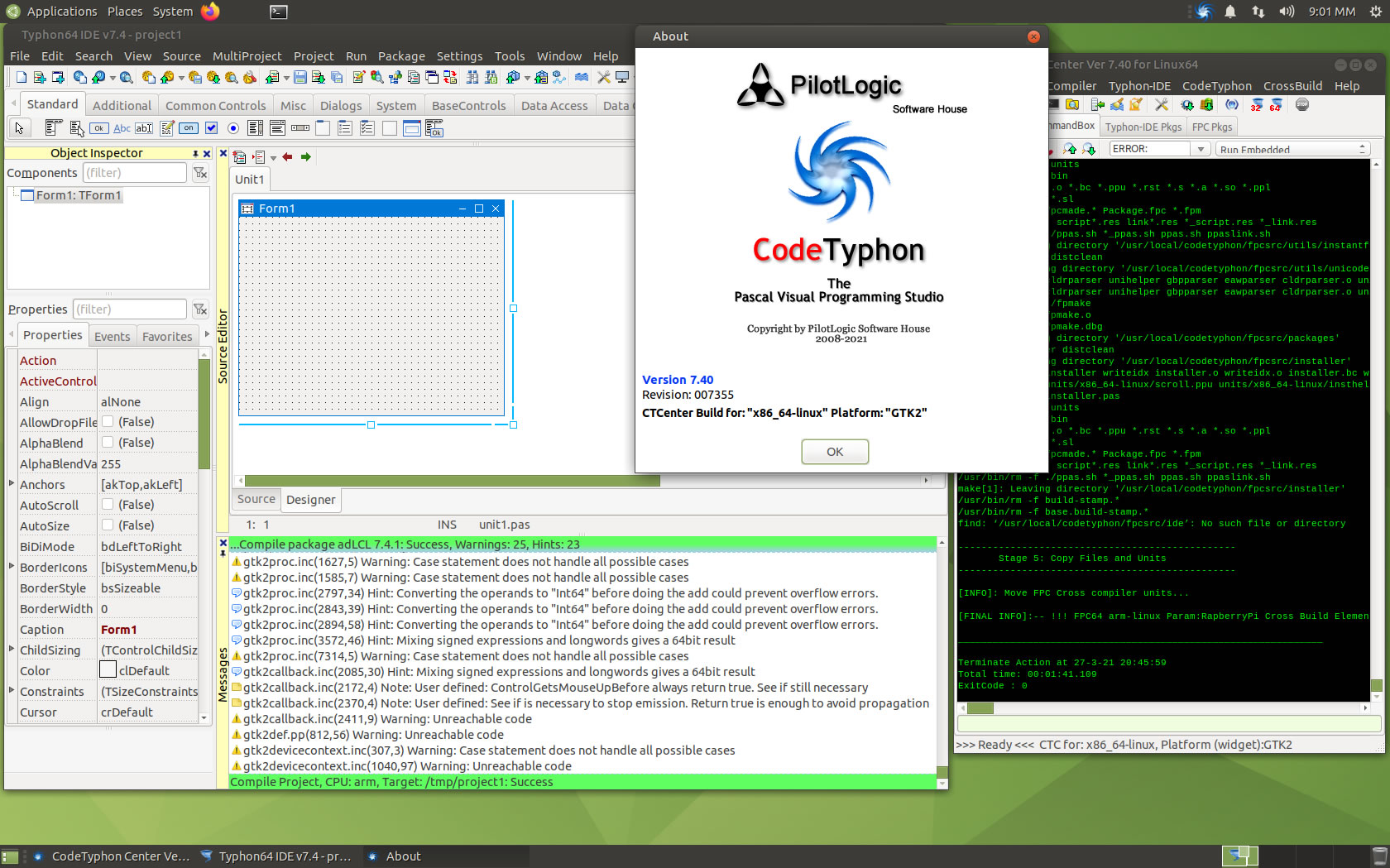
Task: Open the Typhon-IDE Pkgs tab in CTCenter
Action: 1143,127
